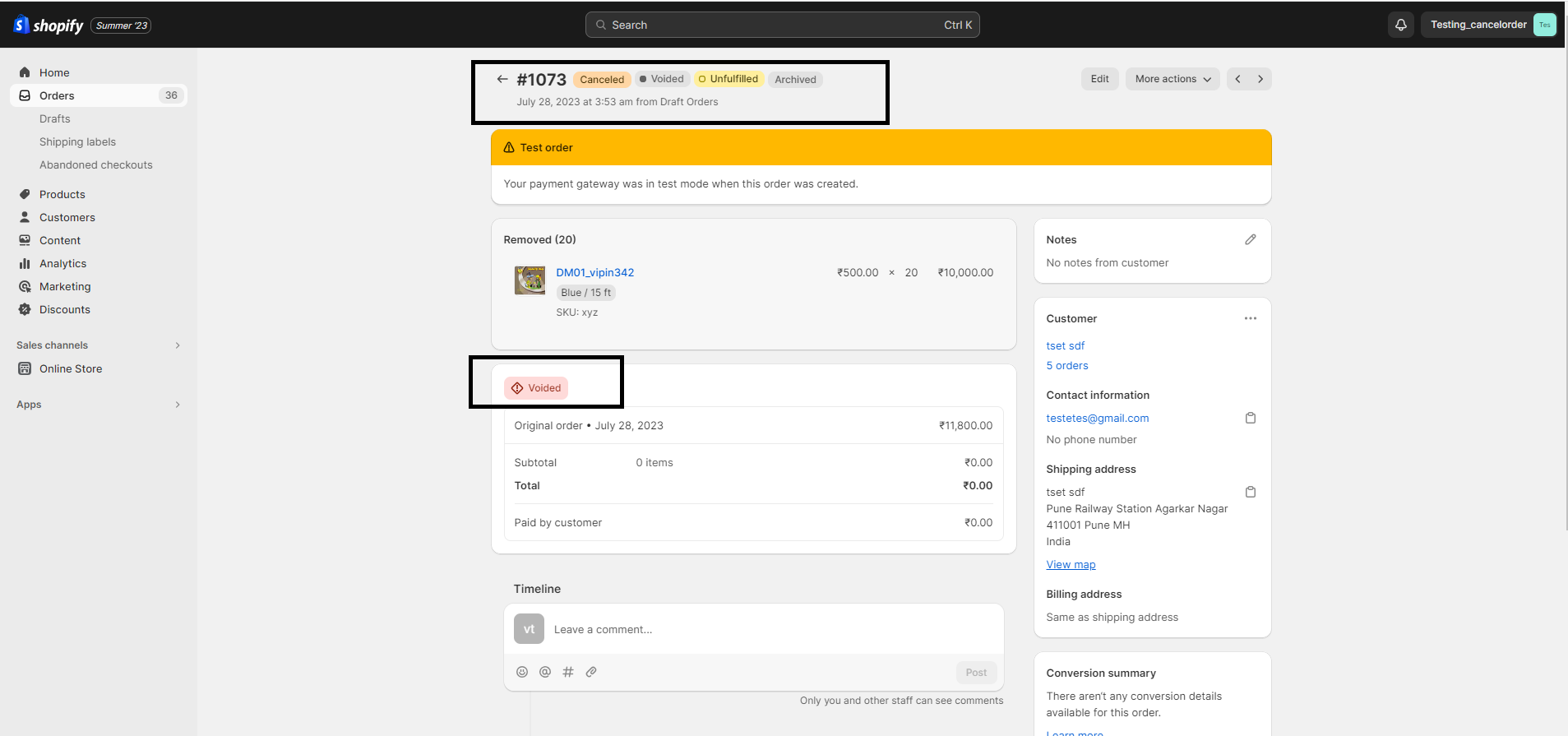The width and height of the screenshot is (1568, 736).
Task: Click the Marketing target icon
Action: point(25,286)
